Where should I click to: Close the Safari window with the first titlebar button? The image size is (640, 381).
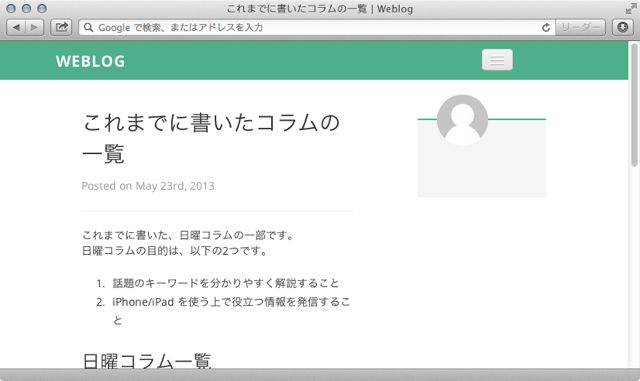click(11, 9)
